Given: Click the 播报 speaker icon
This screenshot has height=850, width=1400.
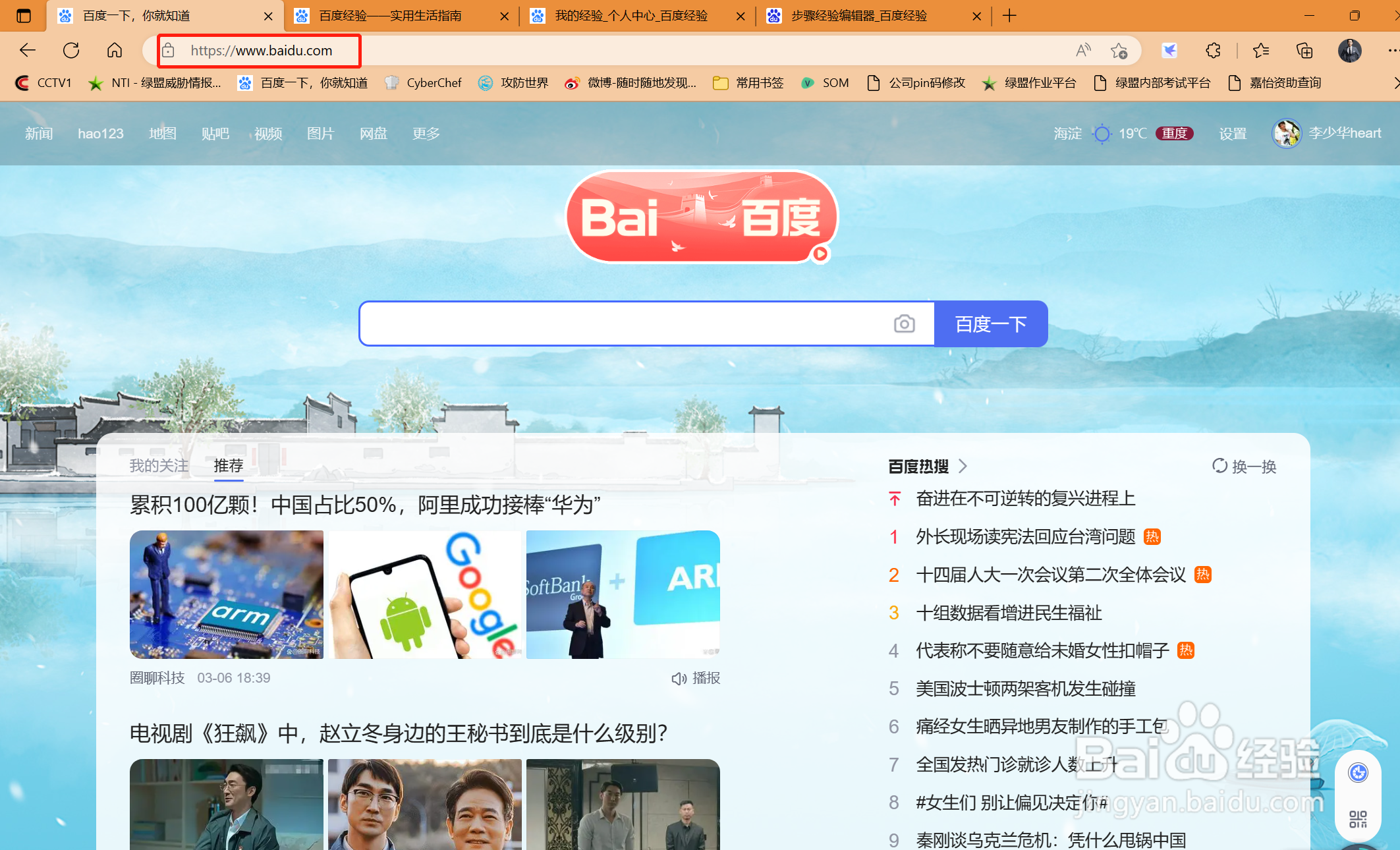Looking at the screenshot, I should click(x=679, y=678).
